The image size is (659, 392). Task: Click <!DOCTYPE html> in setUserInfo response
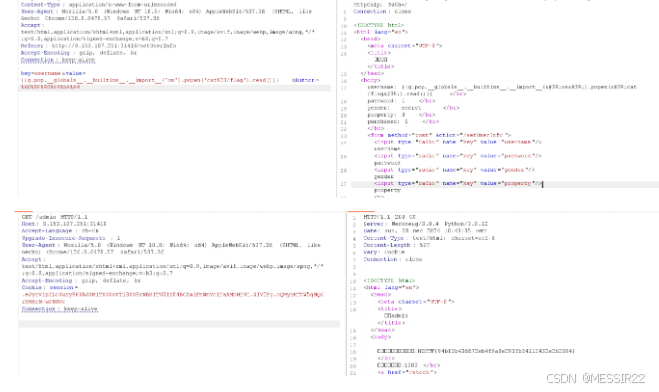tap(379, 25)
